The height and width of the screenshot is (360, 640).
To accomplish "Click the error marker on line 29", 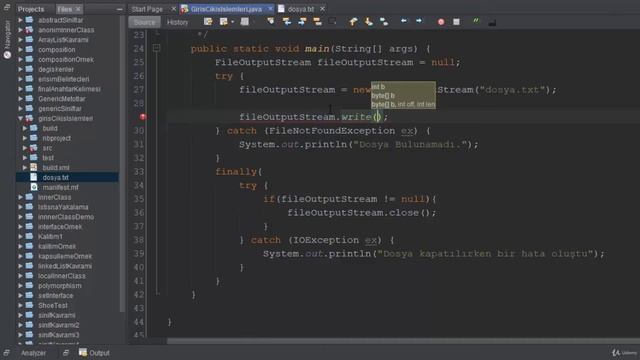I will click(x=142, y=117).
